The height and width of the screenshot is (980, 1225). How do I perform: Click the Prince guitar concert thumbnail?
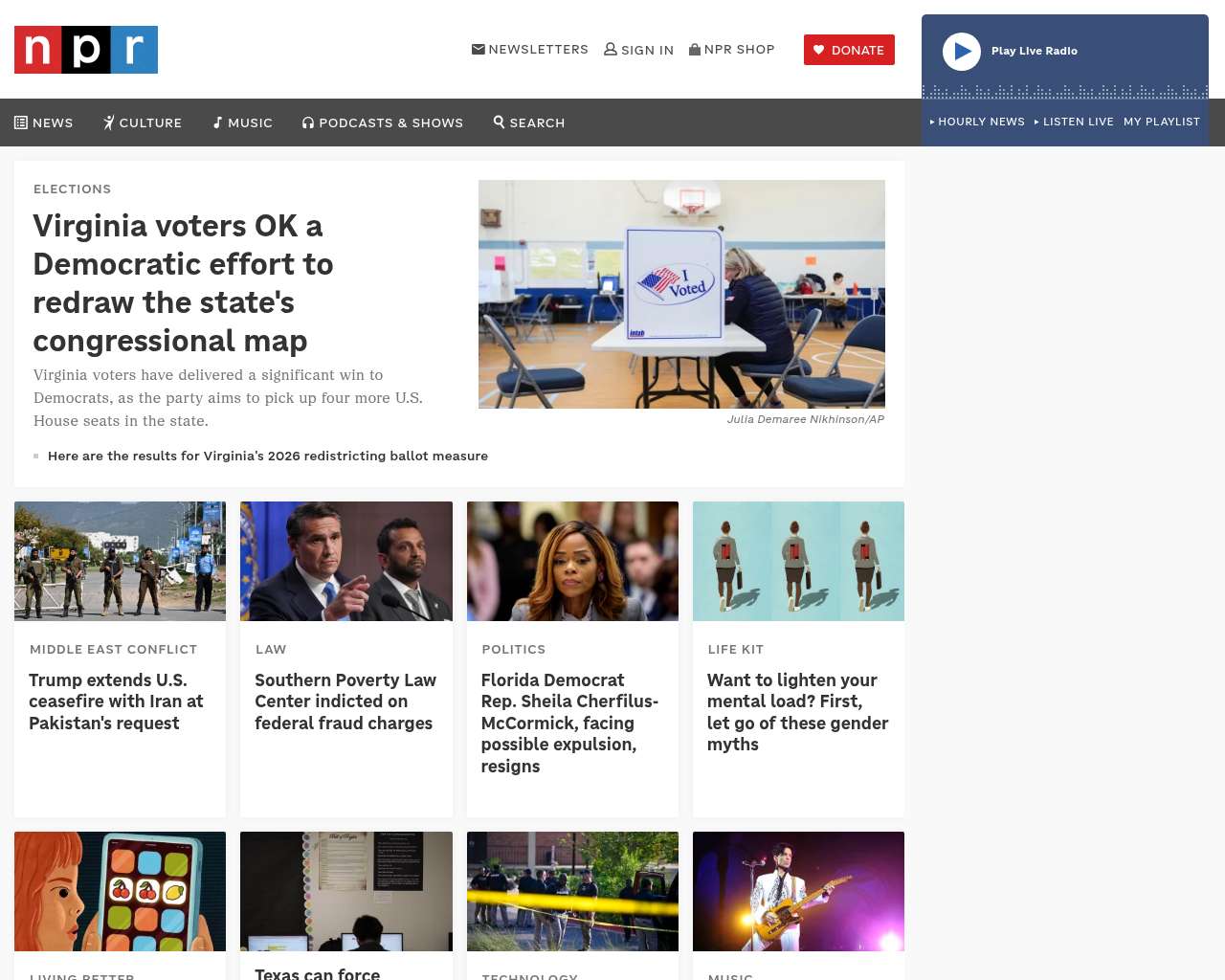coord(798,891)
